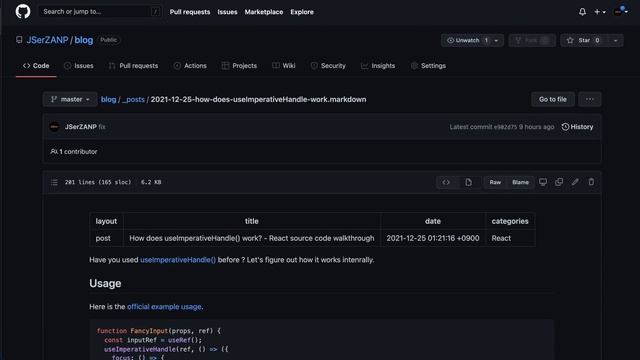Viewport: 640px width, 360px height.
Task: Switch to the Projects tab
Action: (239, 66)
